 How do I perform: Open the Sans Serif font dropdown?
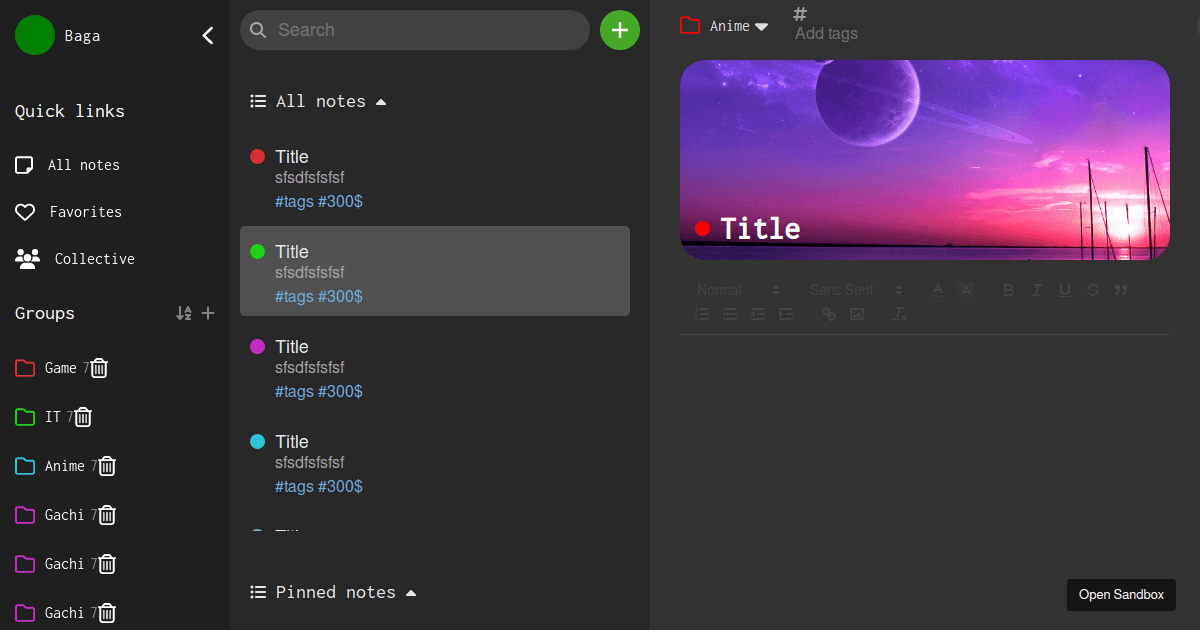tap(852, 289)
